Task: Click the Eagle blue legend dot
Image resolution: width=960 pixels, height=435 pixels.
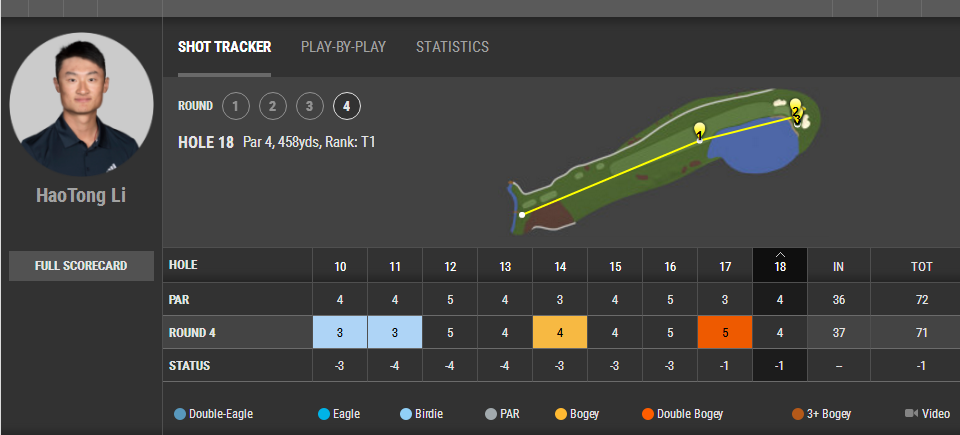Action: [324, 414]
